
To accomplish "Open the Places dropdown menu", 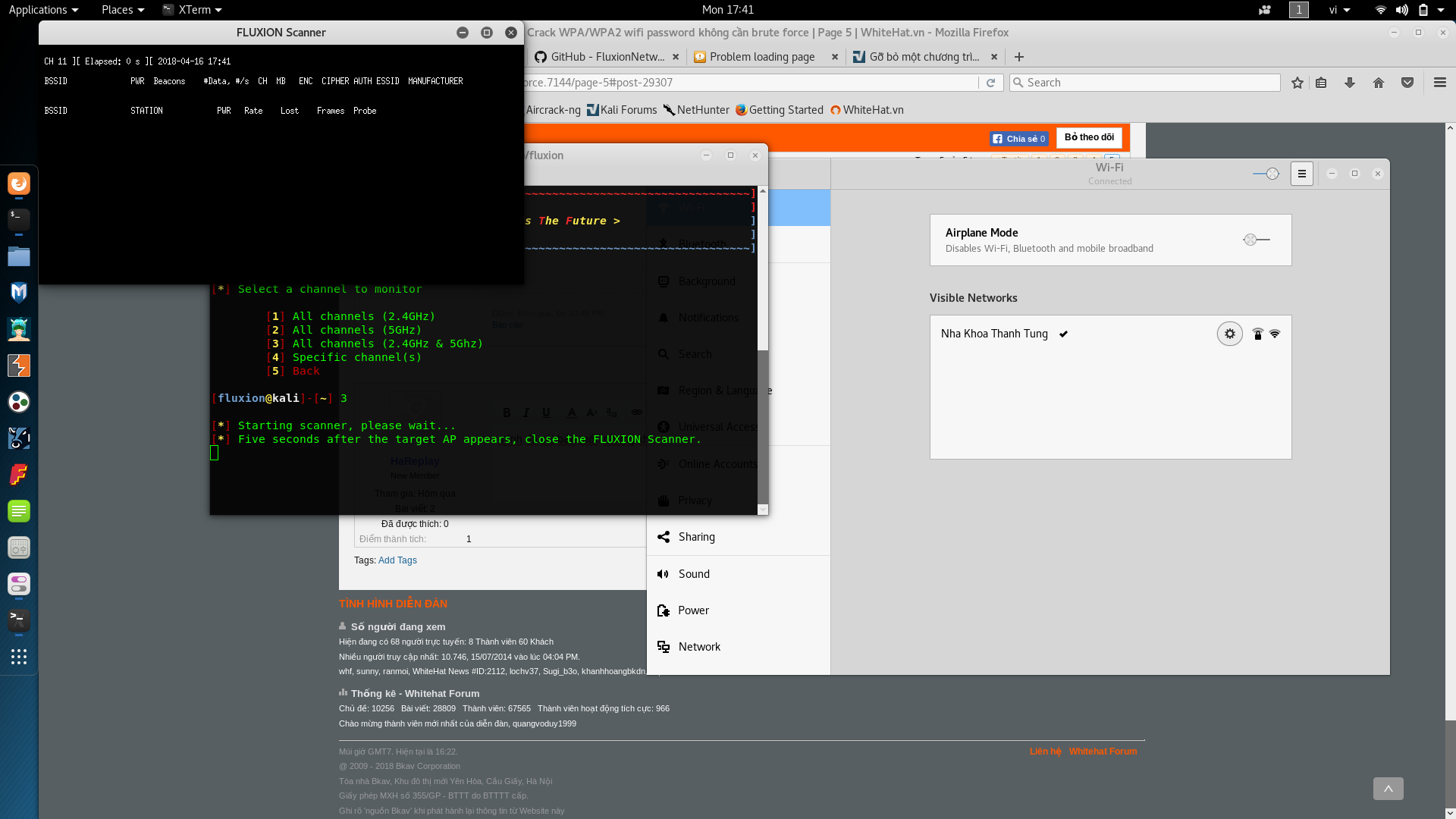I will (122, 10).
